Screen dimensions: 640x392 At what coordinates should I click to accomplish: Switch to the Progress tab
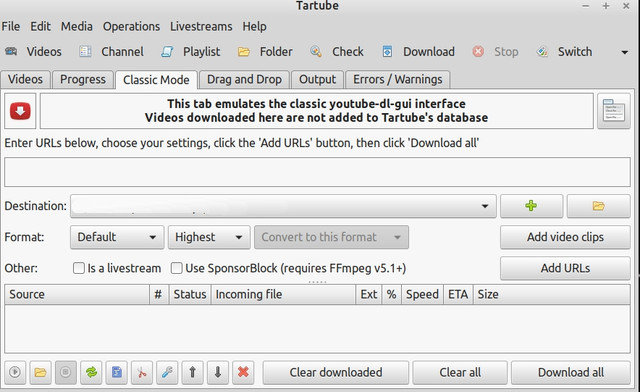click(x=83, y=79)
